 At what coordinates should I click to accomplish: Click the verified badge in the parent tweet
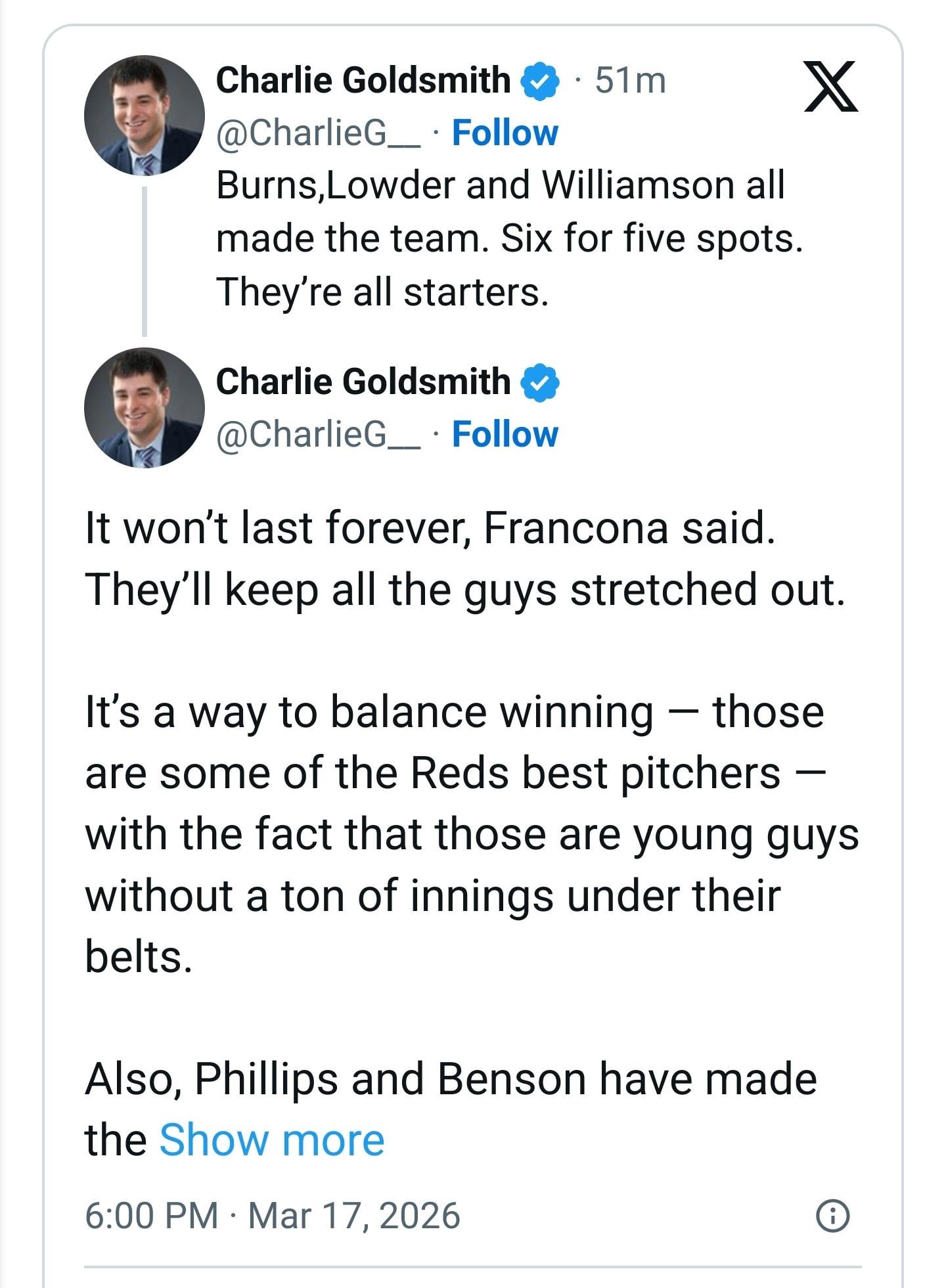539,81
